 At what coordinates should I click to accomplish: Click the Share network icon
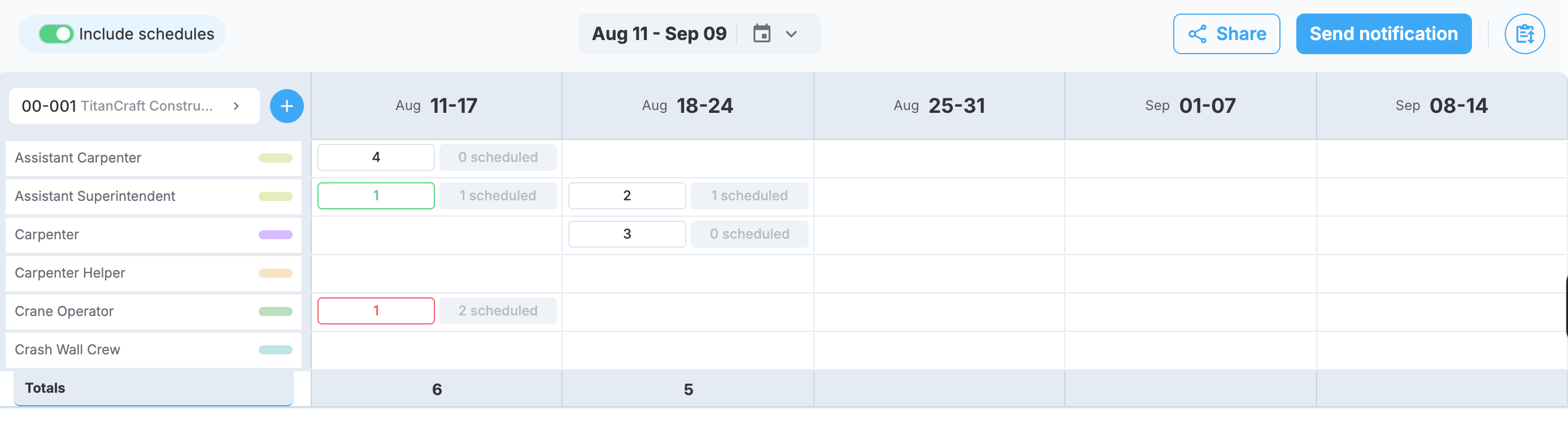click(1197, 34)
